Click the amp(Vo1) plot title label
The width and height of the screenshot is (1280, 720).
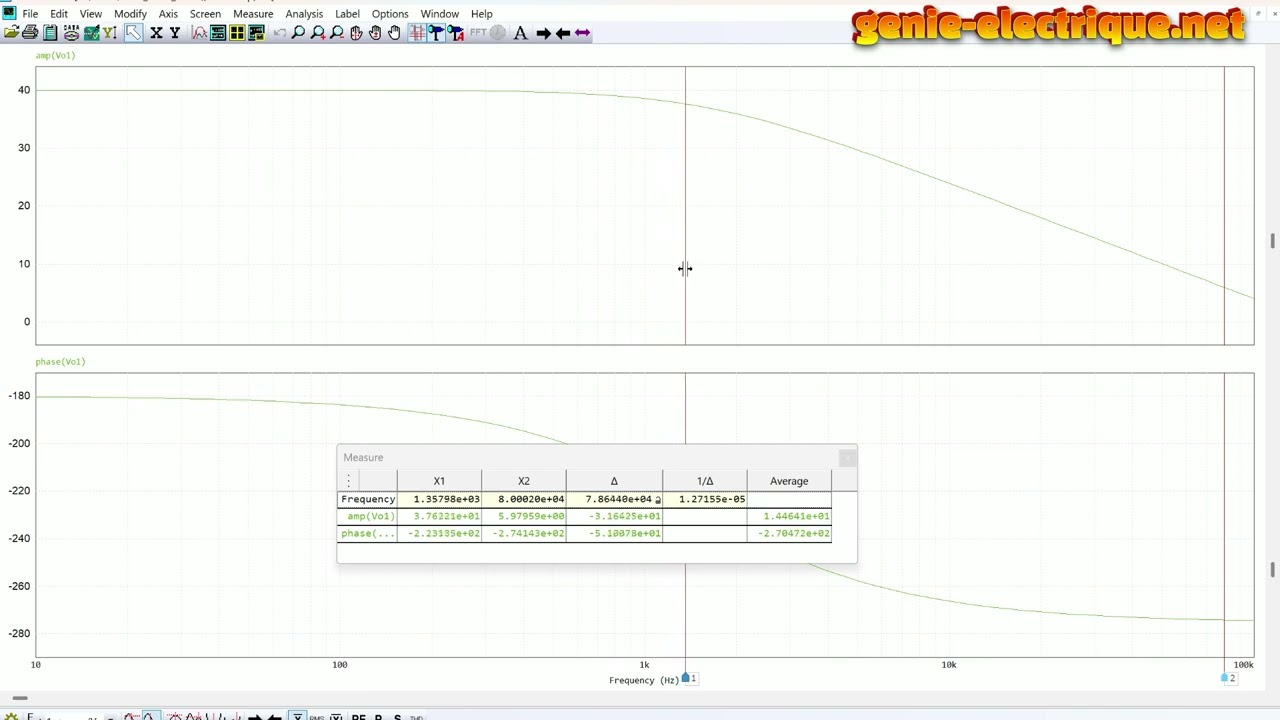point(55,55)
